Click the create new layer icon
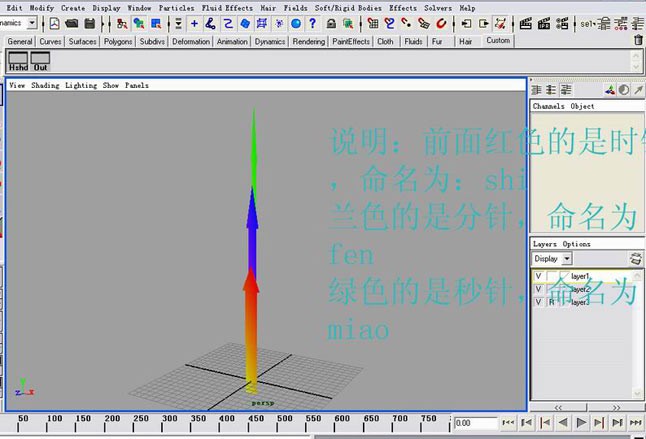 636,259
